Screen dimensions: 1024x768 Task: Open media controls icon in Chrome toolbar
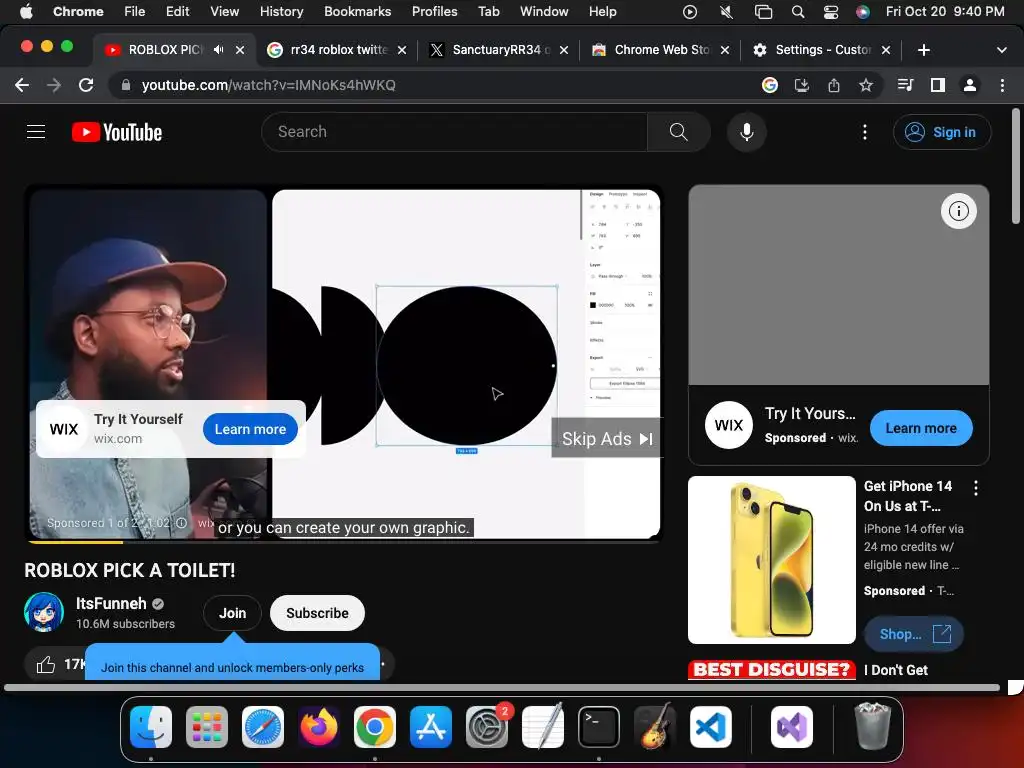coord(906,85)
